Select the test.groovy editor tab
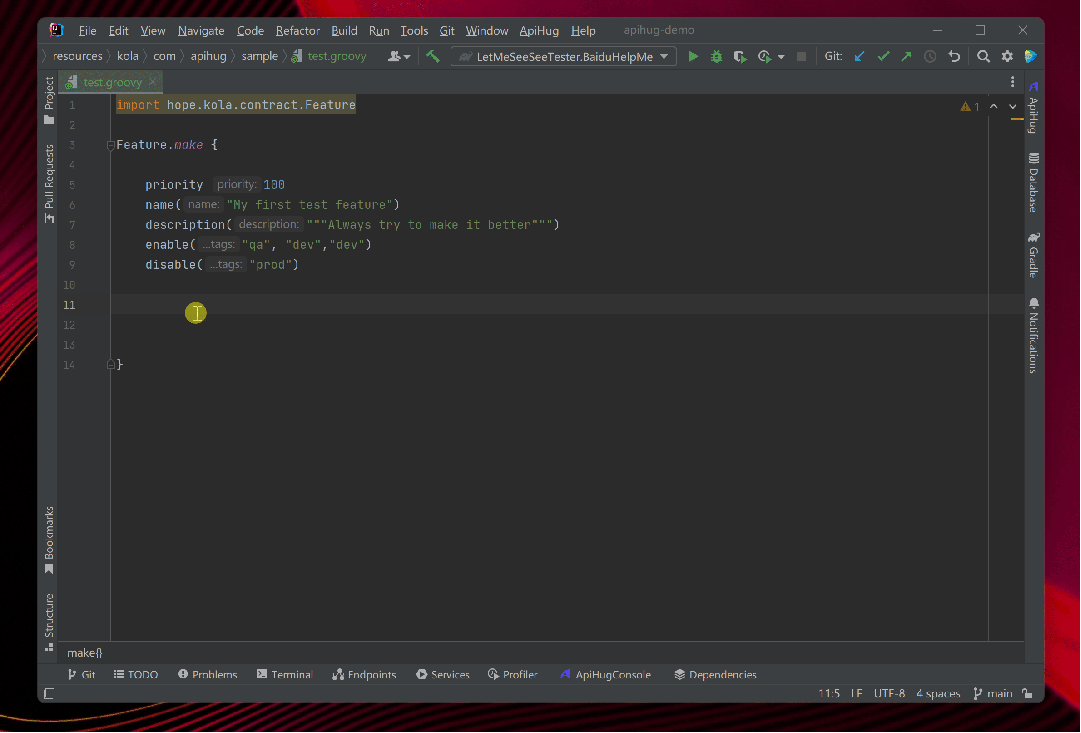The height and width of the screenshot is (733, 1081). click(112, 82)
